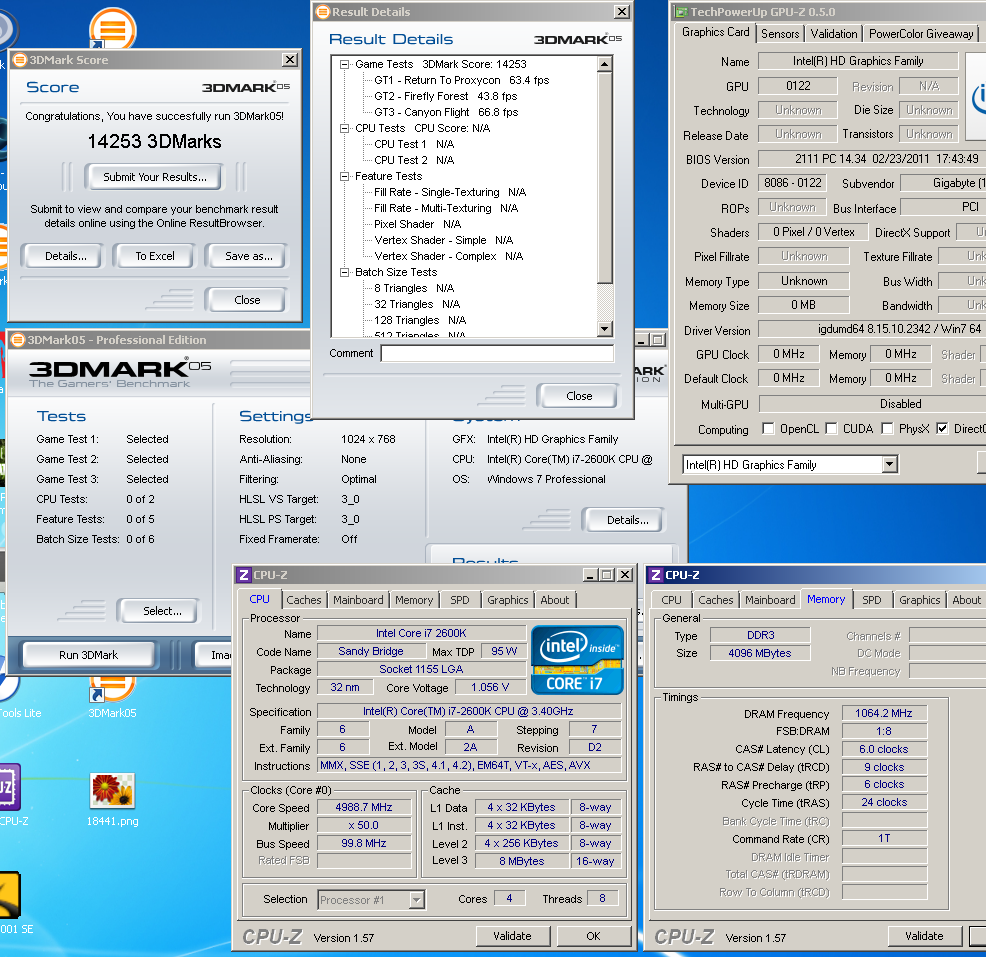The image size is (986, 957).
Task: Open Graphics tab in right CPU-Z window
Action: click(919, 600)
